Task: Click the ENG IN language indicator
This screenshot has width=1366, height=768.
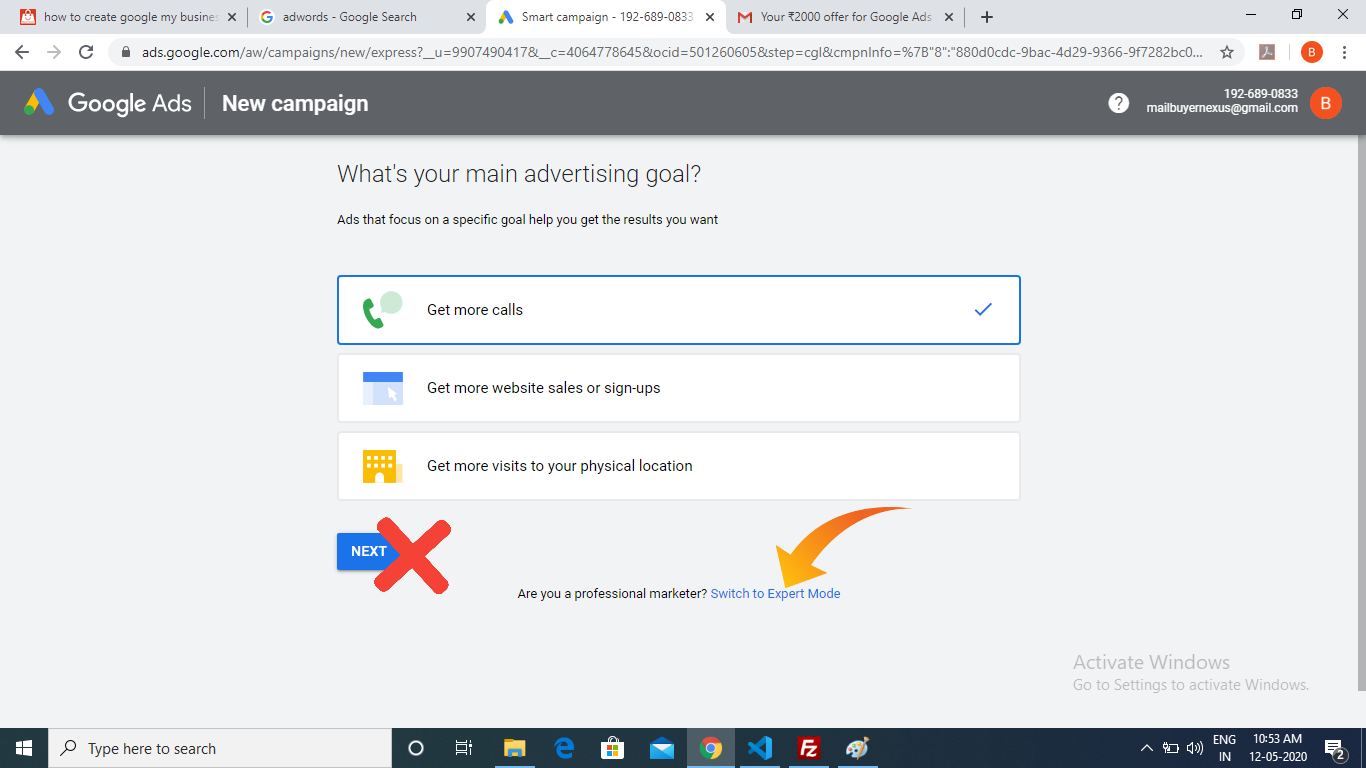Action: (x=1224, y=748)
